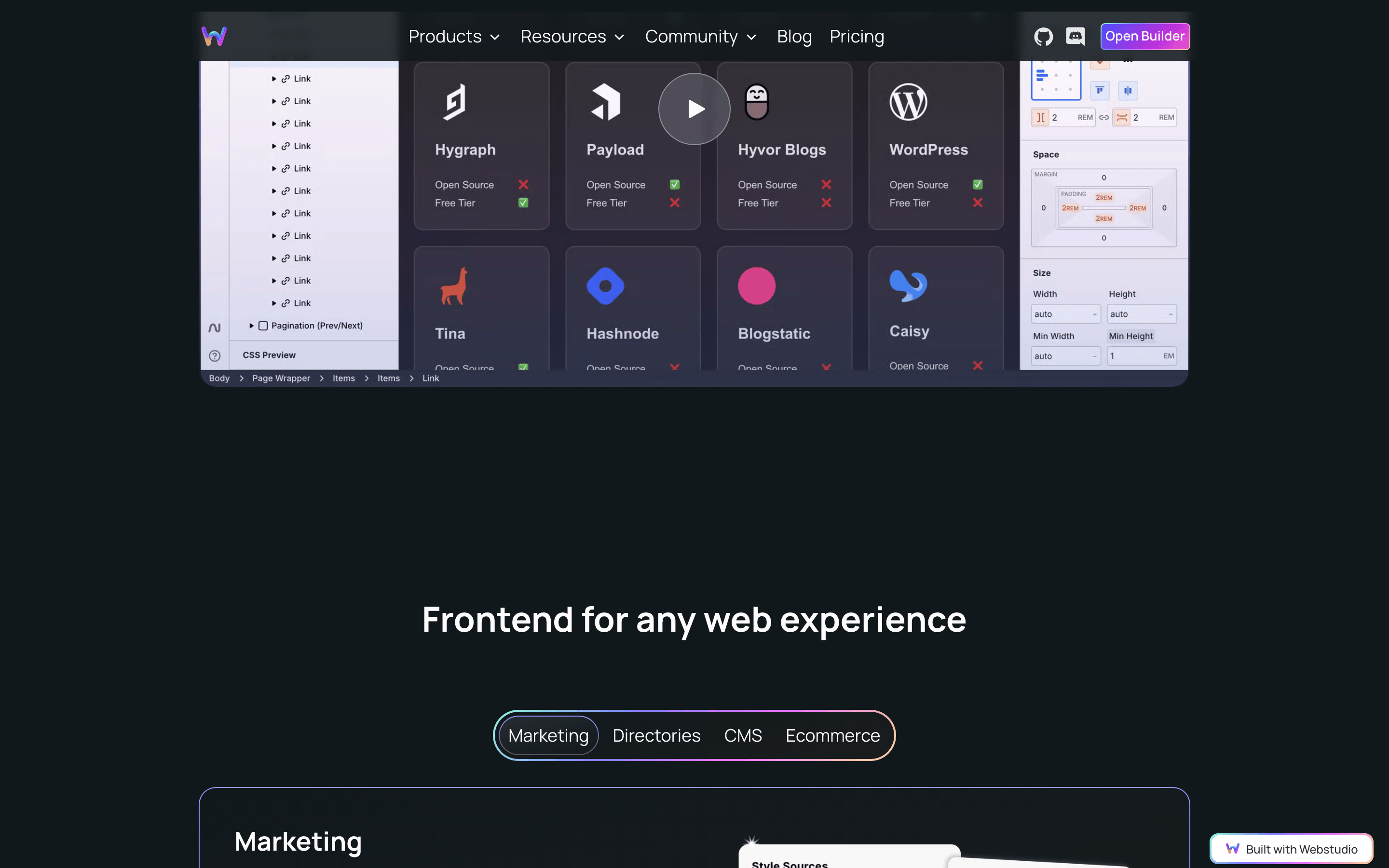Switch to the Directories tab
This screenshot has height=868, width=1389.
656,735
